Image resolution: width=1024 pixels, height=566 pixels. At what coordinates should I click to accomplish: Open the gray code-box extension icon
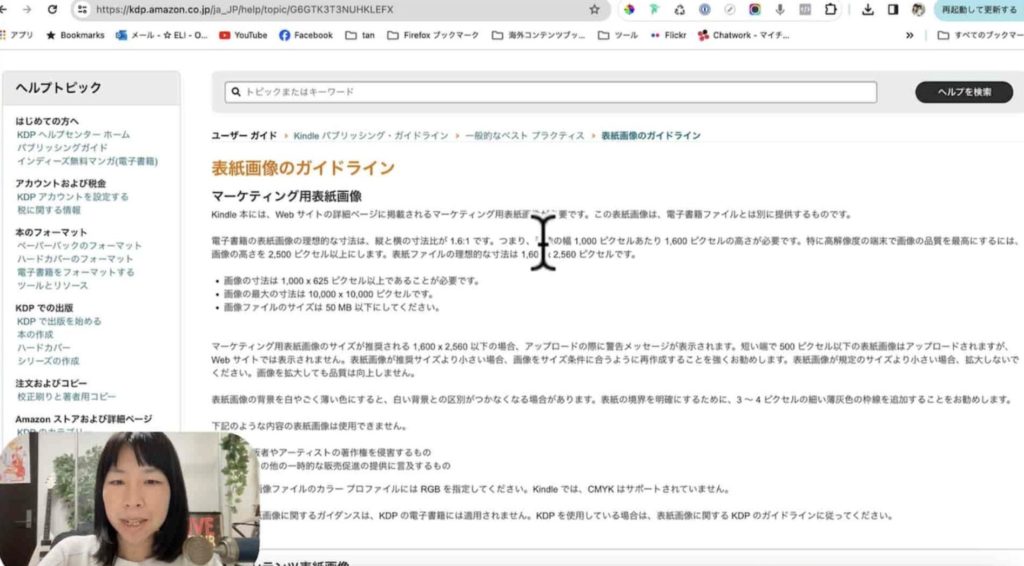(x=805, y=9)
